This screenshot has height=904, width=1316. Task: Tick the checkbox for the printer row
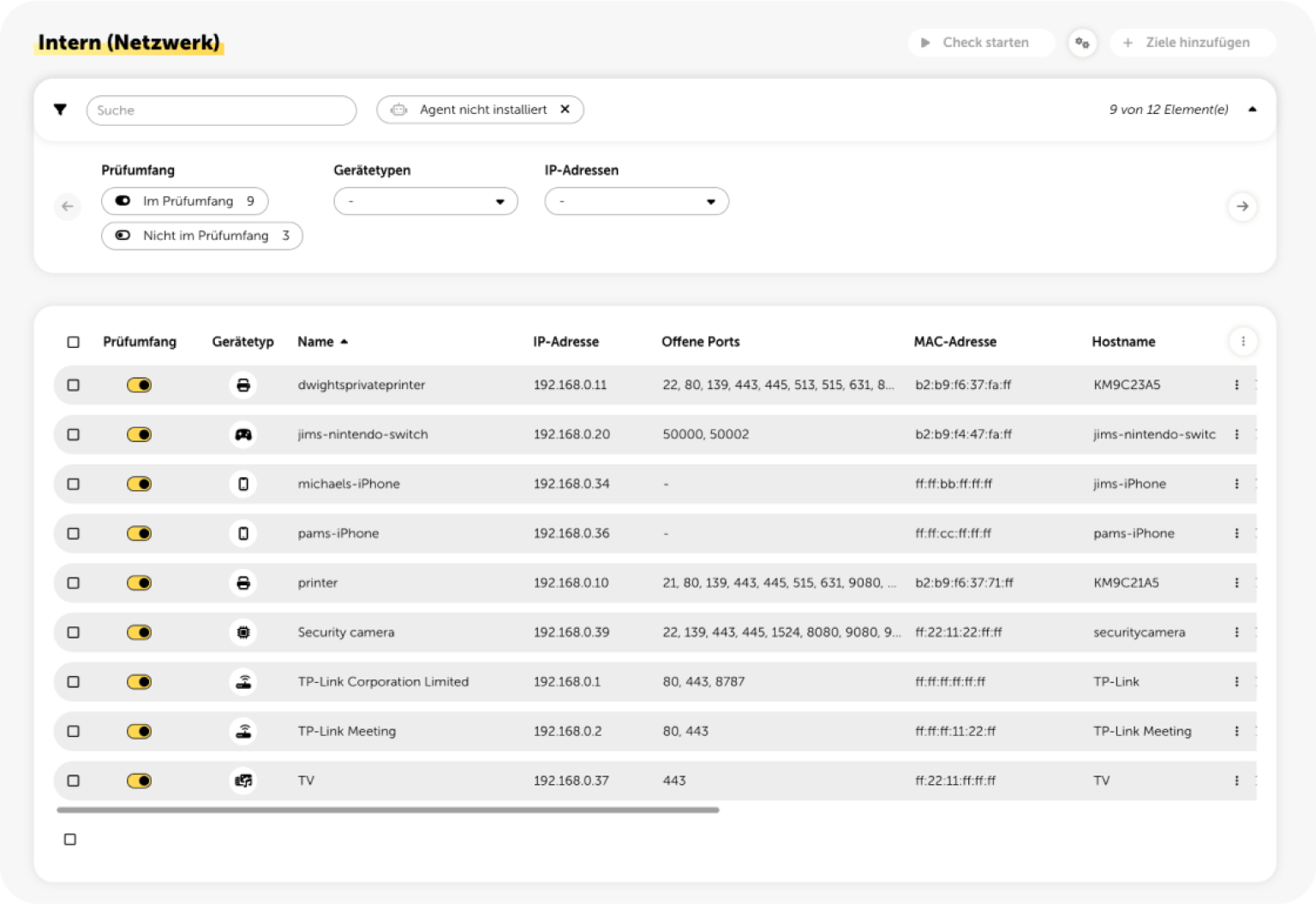tap(74, 583)
